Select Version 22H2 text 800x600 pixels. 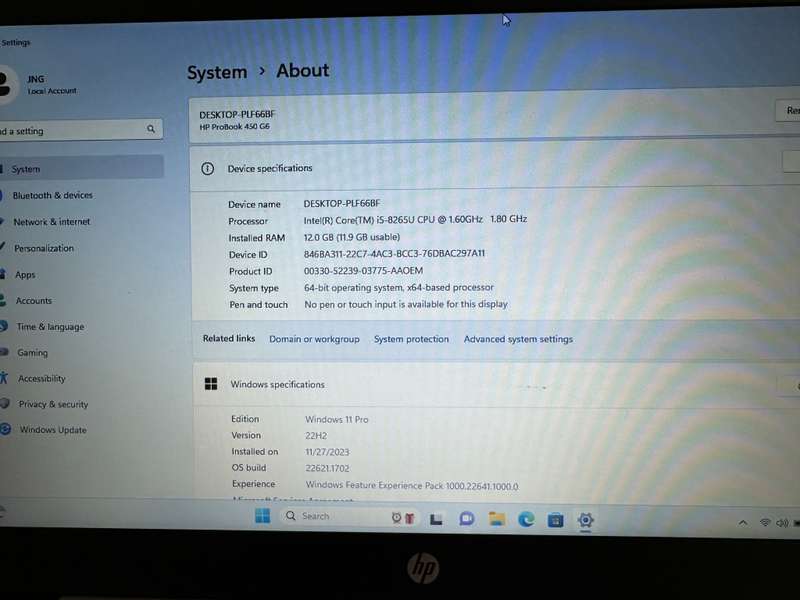click(316, 436)
